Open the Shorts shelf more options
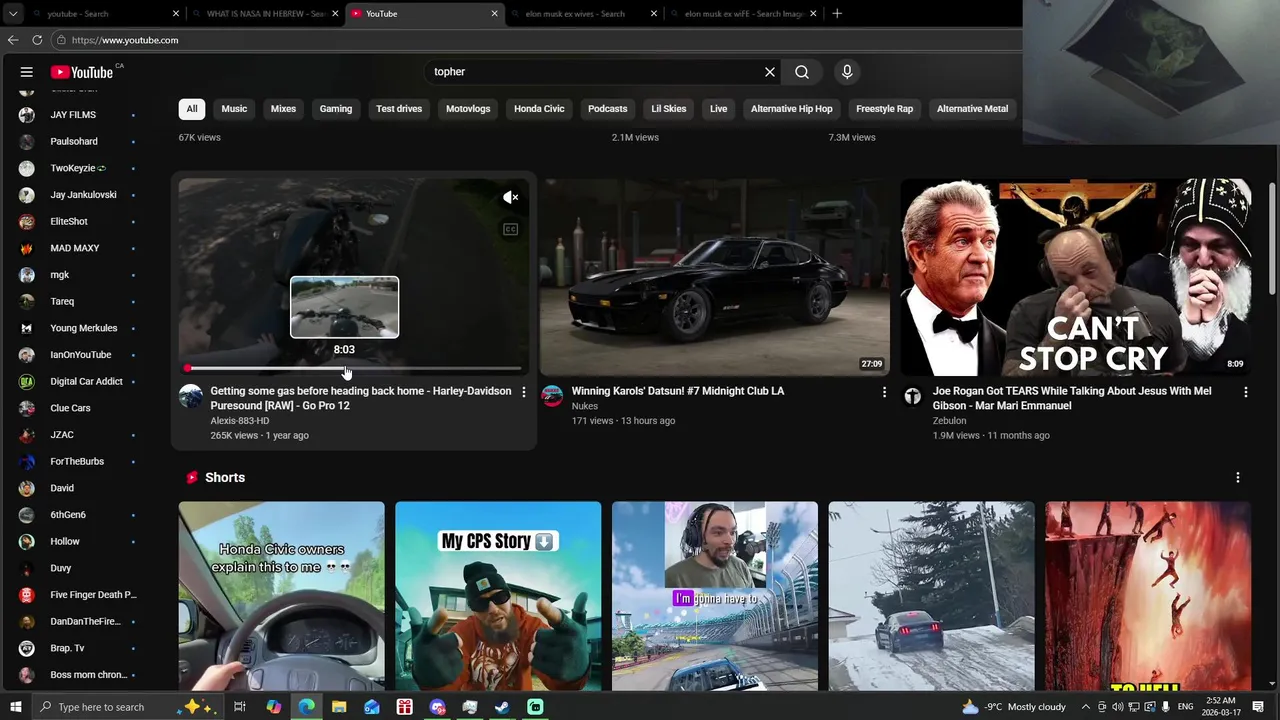 [1238, 478]
